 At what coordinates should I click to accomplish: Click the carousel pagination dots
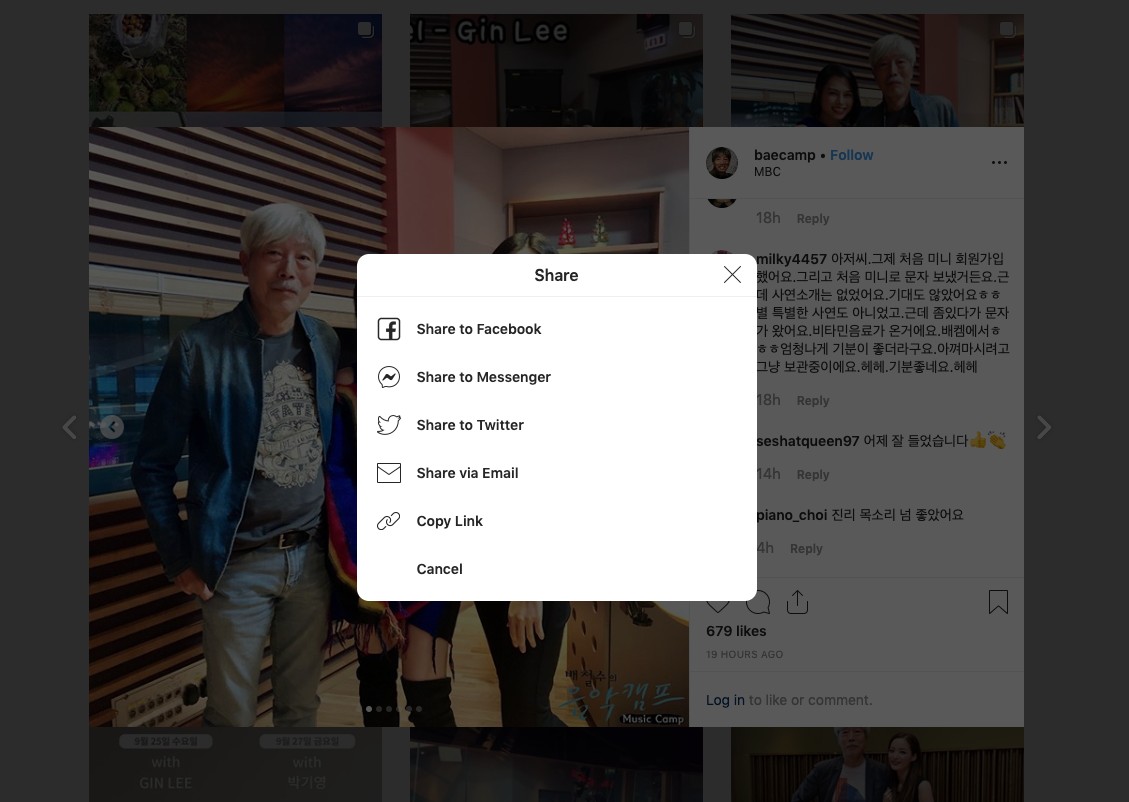coord(393,709)
